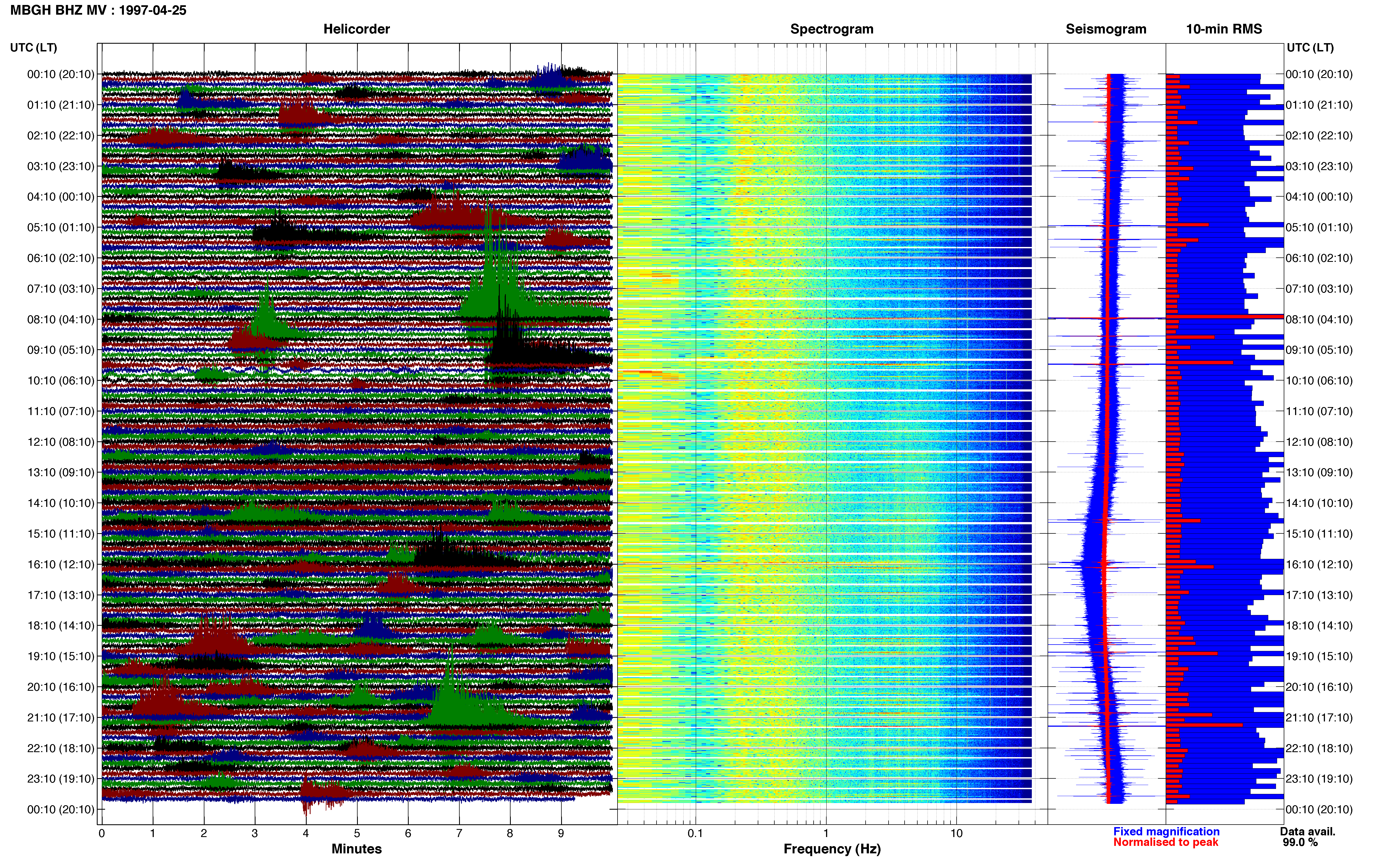1388x868 pixels.
Task: Click left time label '06:10 (02:10)'
Action: tap(60, 258)
